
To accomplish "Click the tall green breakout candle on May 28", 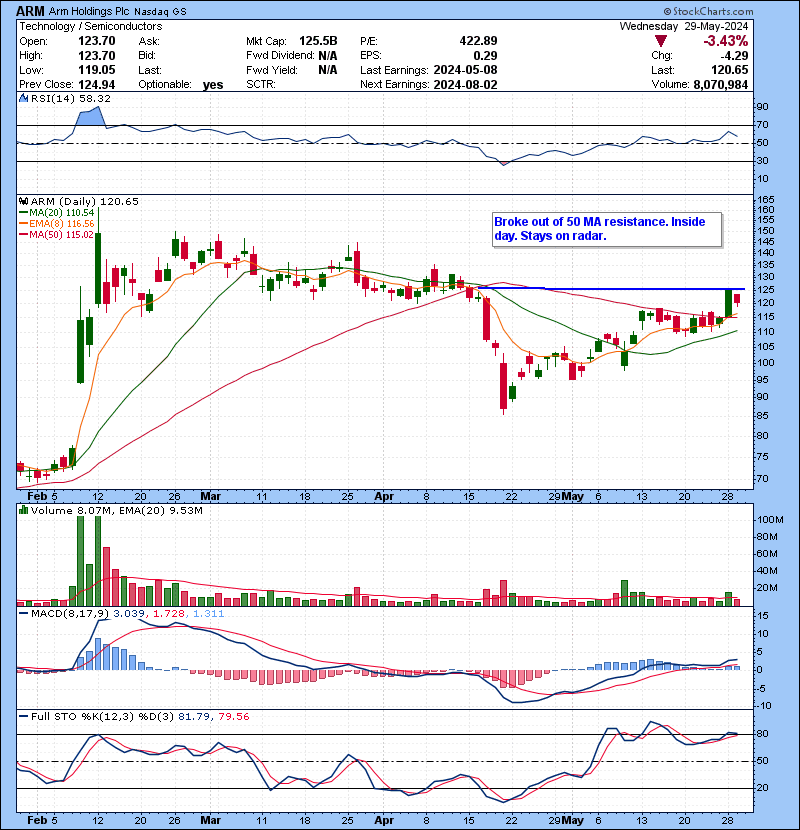I will pyautogui.click(x=729, y=303).
